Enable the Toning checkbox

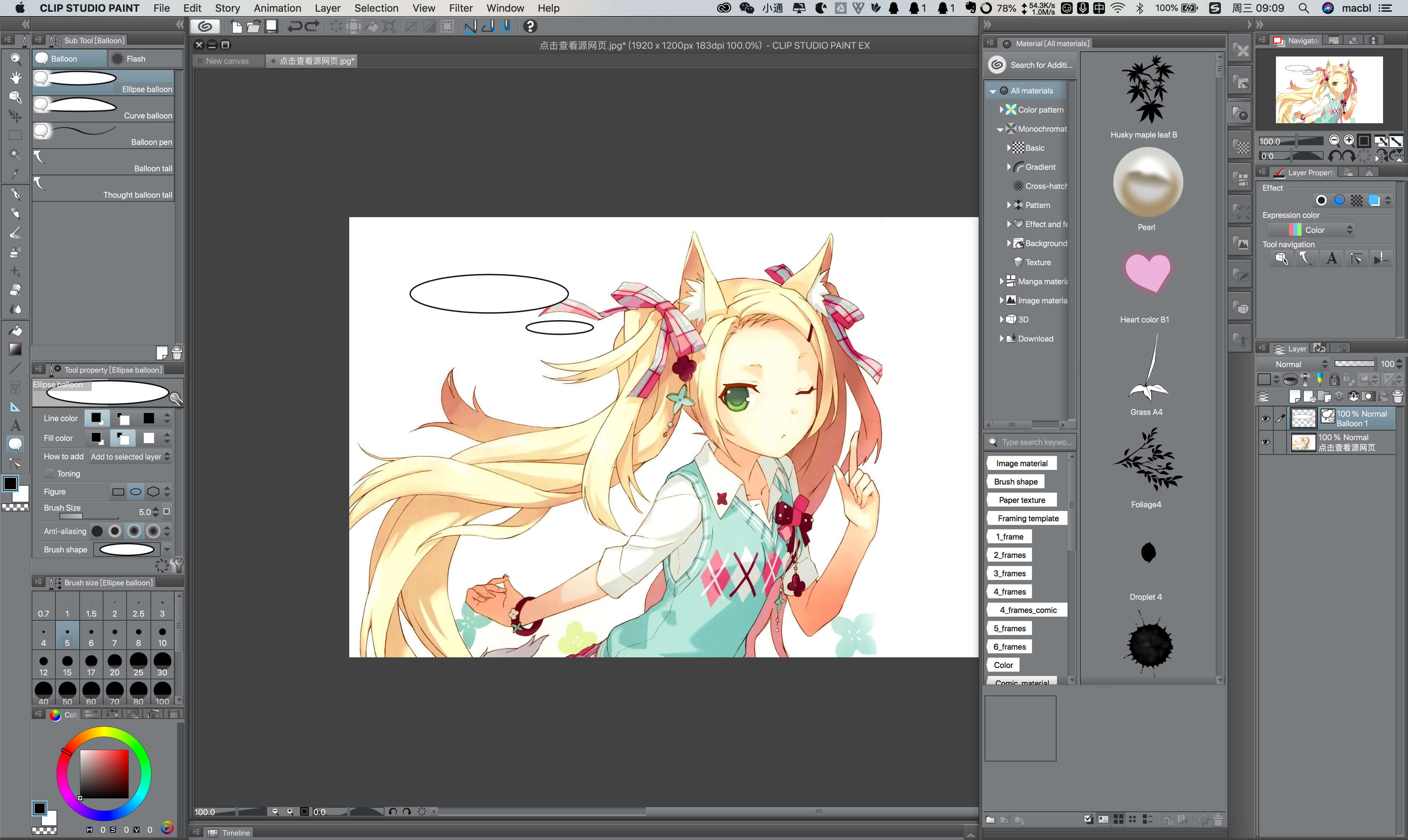point(49,473)
